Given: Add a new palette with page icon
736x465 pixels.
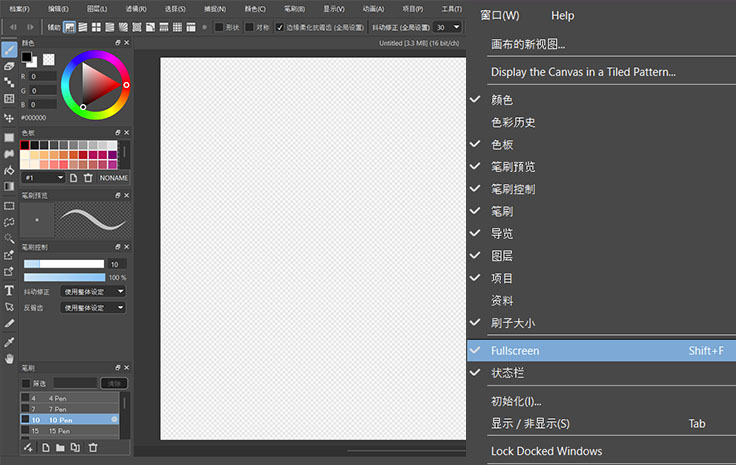Looking at the screenshot, I should [x=73, y=178].
